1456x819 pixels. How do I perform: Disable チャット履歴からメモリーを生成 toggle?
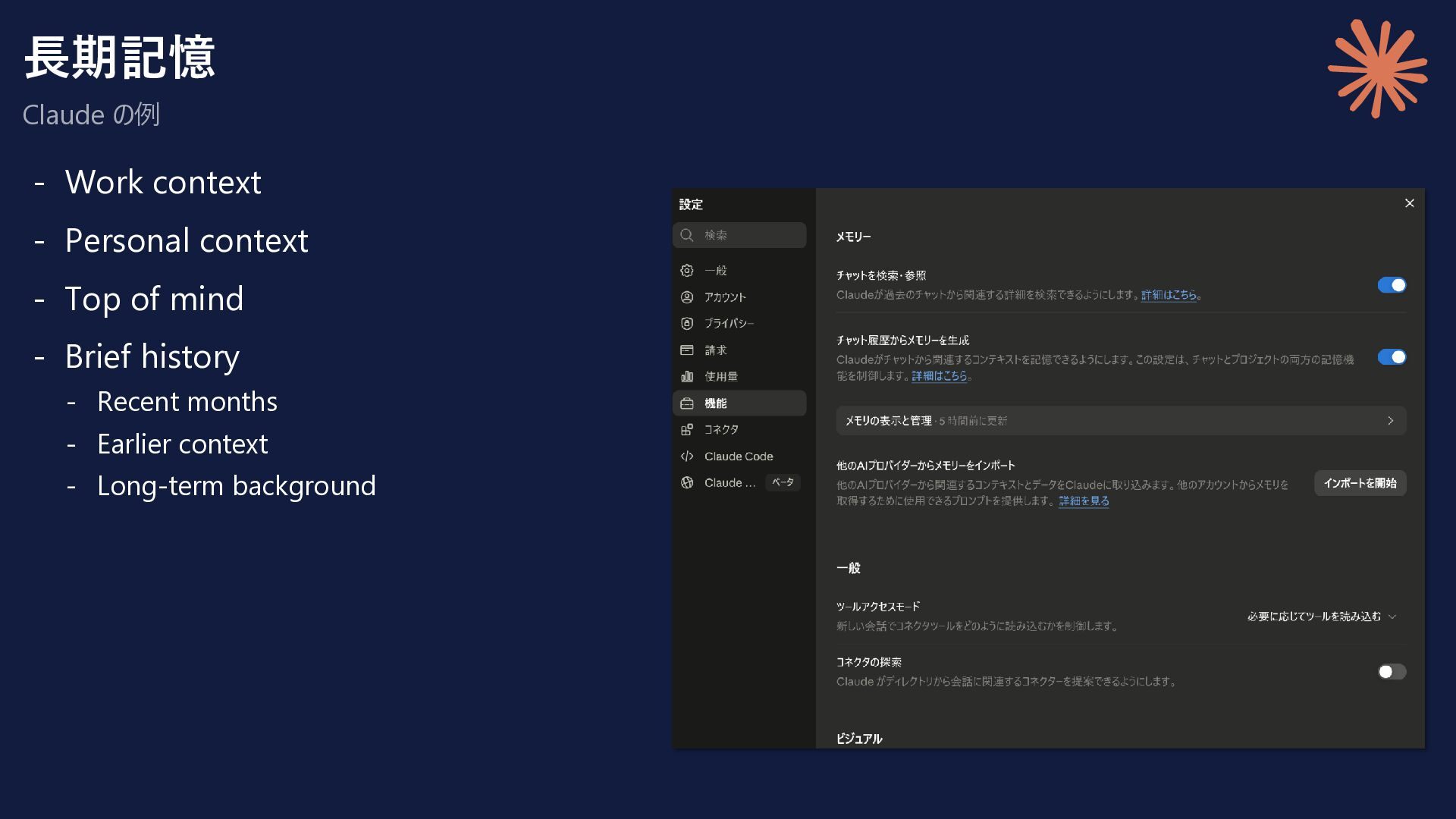pyautogui.click(x=1392, y=357)
